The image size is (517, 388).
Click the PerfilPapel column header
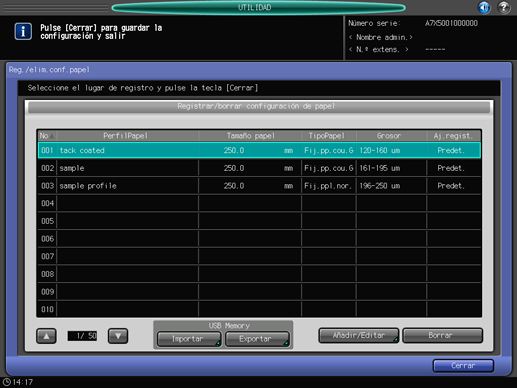pyautogui.click(x=127, y=136)
